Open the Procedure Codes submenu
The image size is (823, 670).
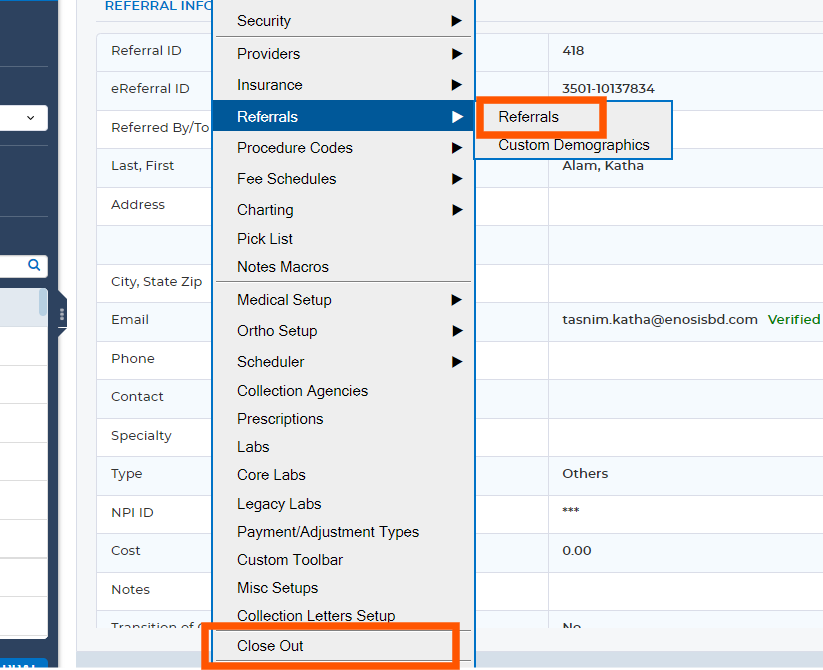[343, 148]
